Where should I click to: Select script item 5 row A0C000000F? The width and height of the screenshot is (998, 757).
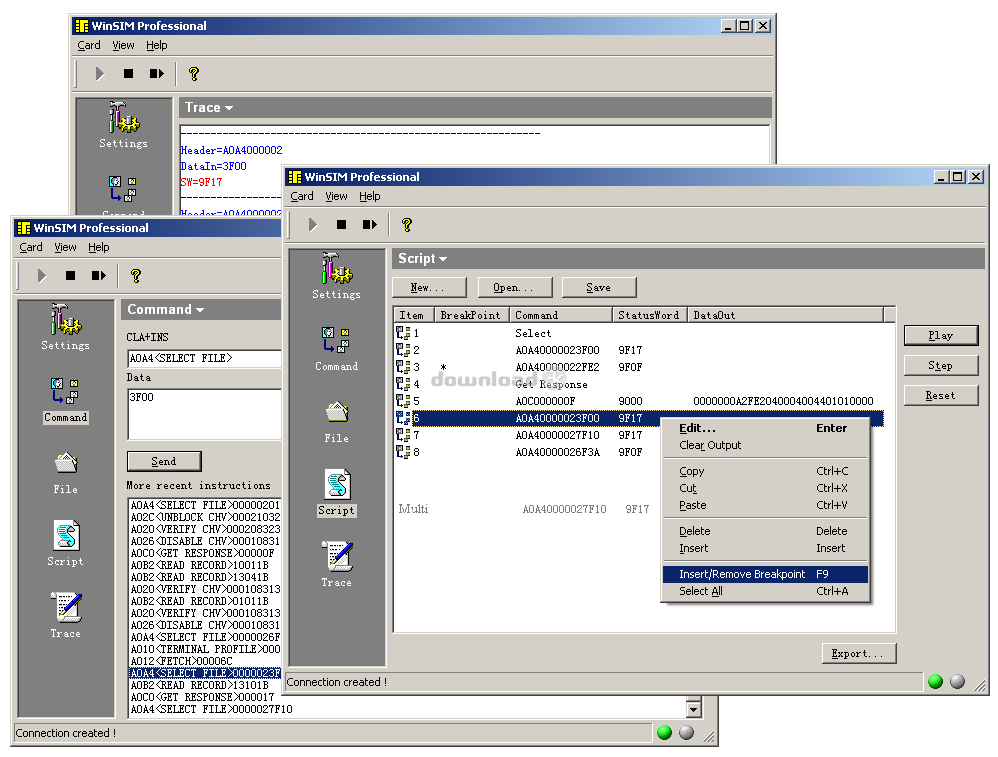tap(638, 401)
